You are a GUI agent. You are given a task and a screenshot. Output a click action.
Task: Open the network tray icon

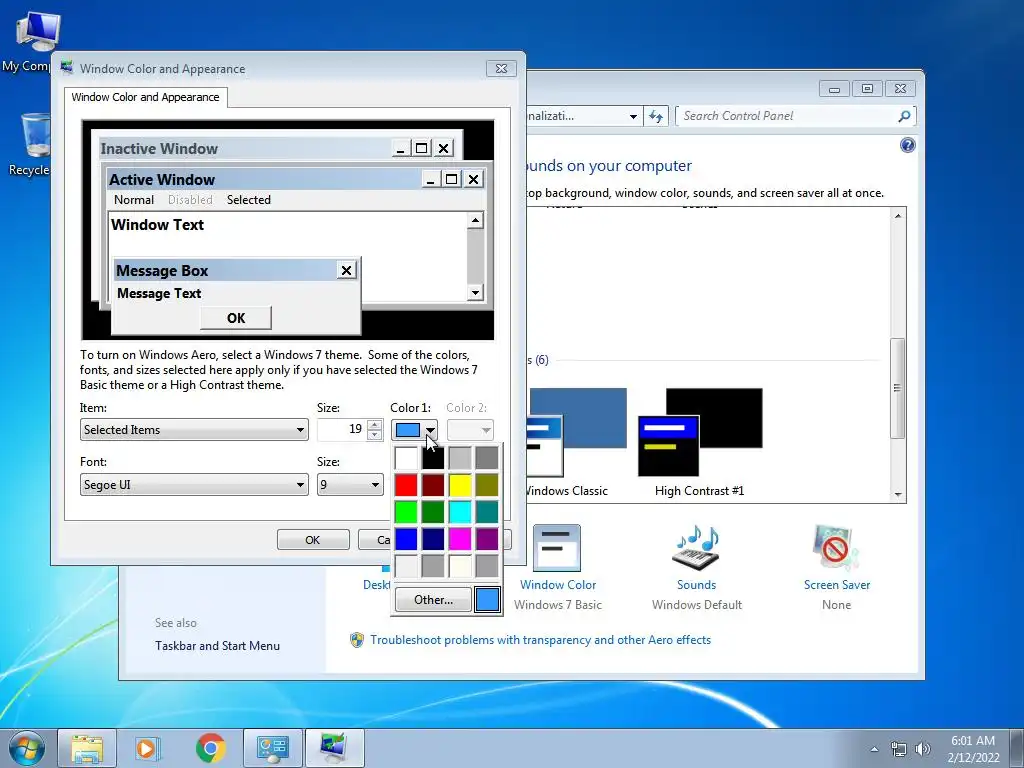tap(899, 749)
